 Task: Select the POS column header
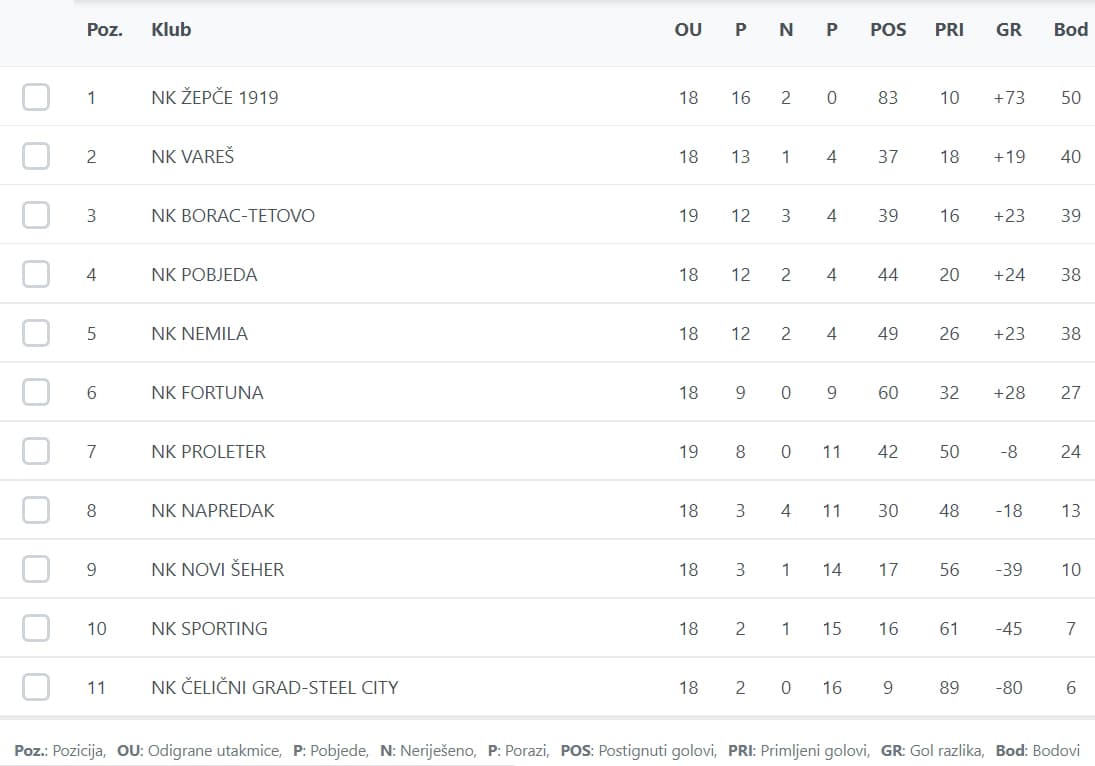pos(888,29)
